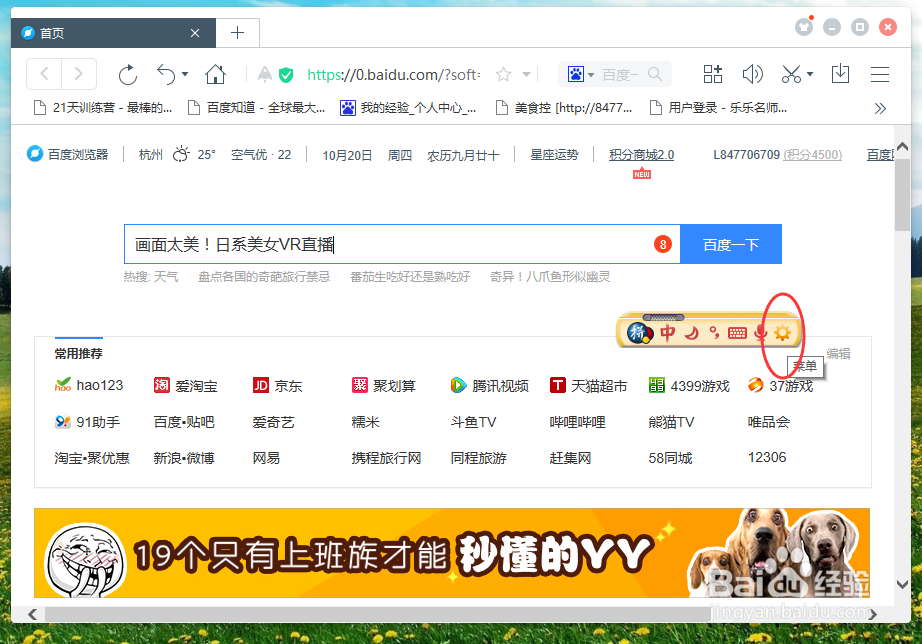Open the search engine dropdown beside 百度 box
Viewport: 922px width, 644px height.
tap(588, 73)
